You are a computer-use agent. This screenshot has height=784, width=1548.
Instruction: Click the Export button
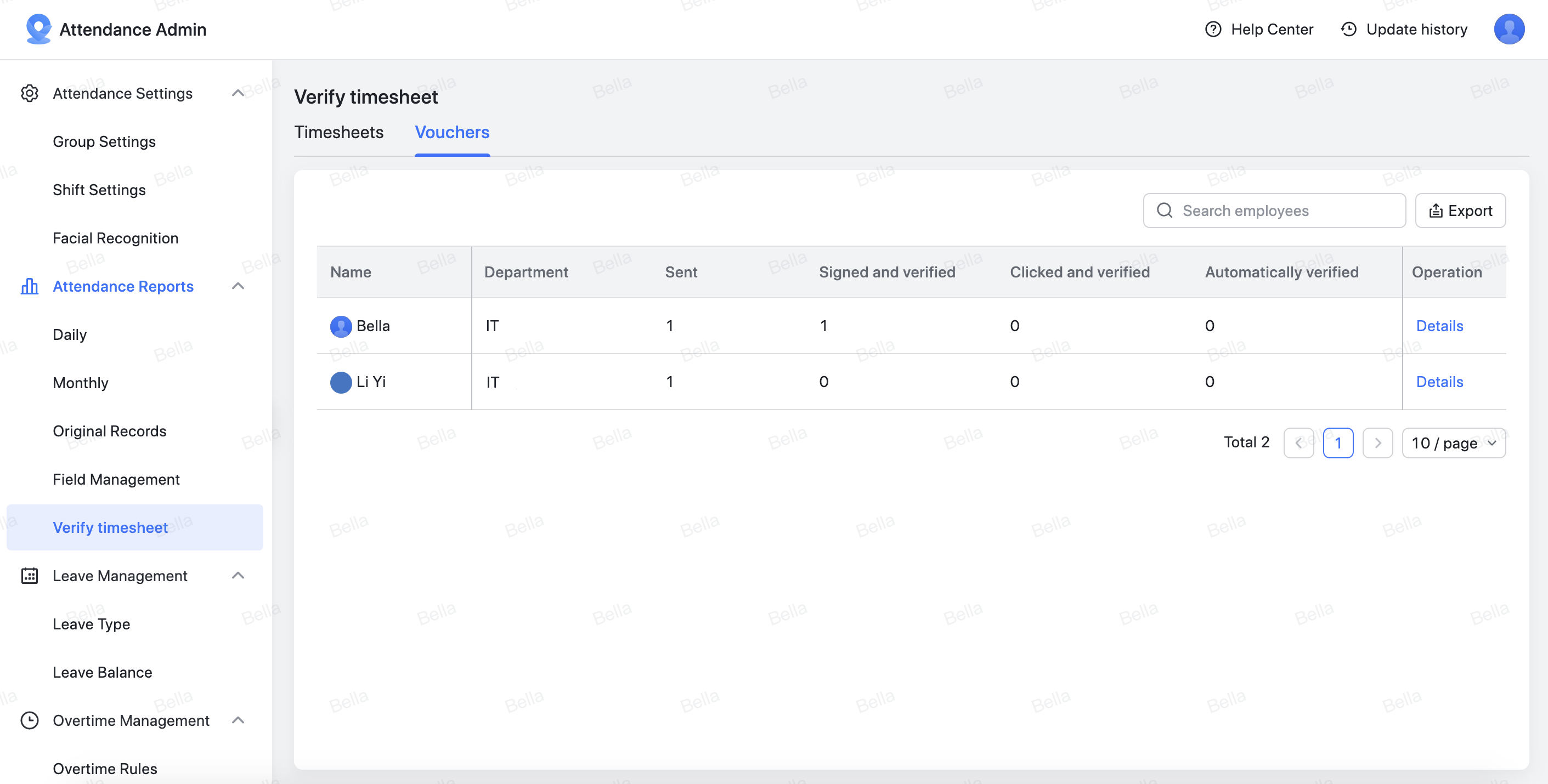point(1460,211)
